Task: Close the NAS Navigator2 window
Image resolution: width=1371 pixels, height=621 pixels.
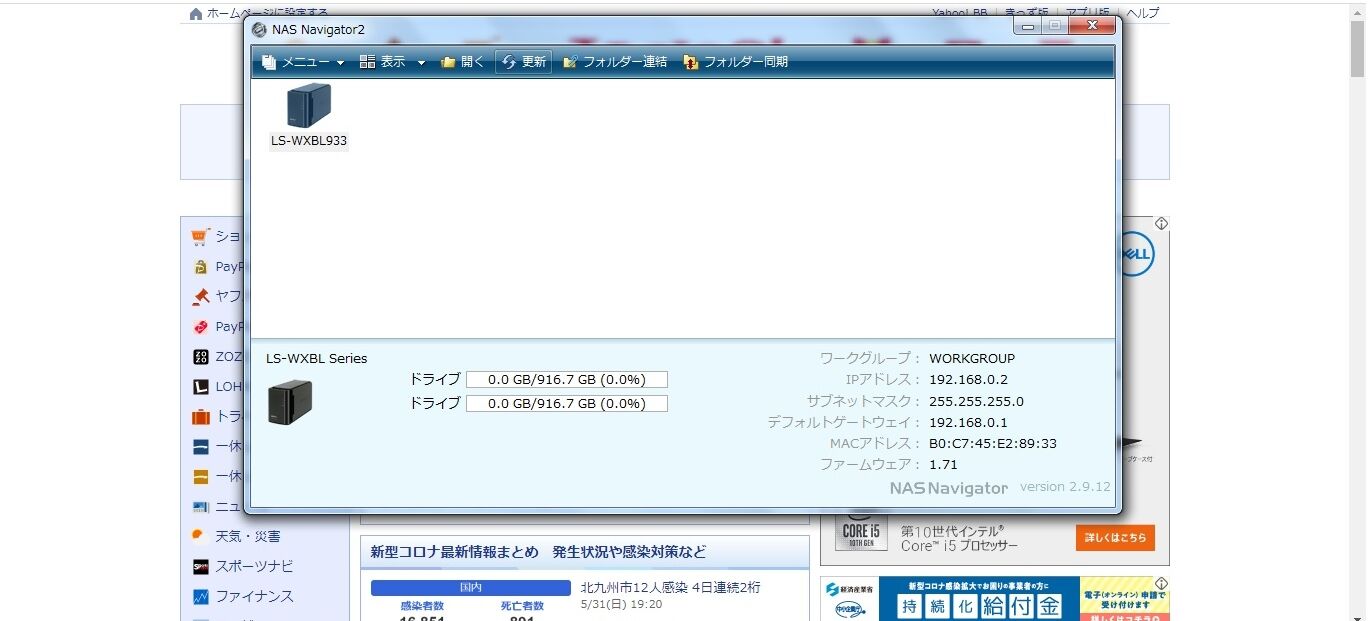Action: pos(1090,26)
